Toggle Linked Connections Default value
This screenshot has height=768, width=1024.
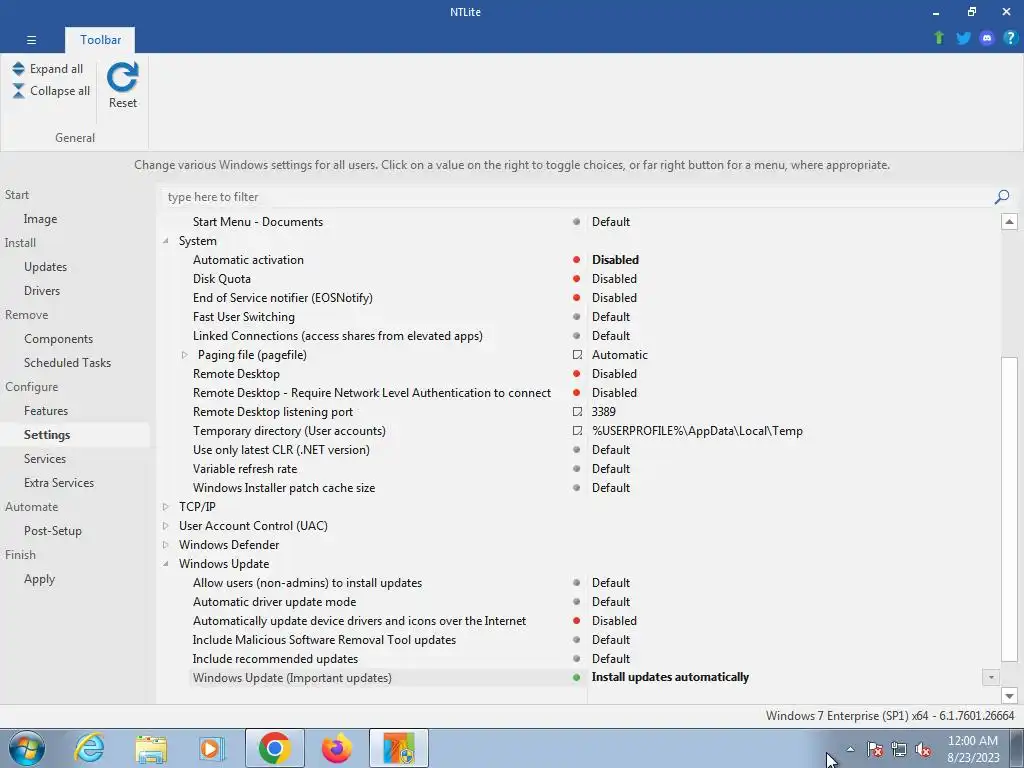pyautogui.click(x=611, y=335)
